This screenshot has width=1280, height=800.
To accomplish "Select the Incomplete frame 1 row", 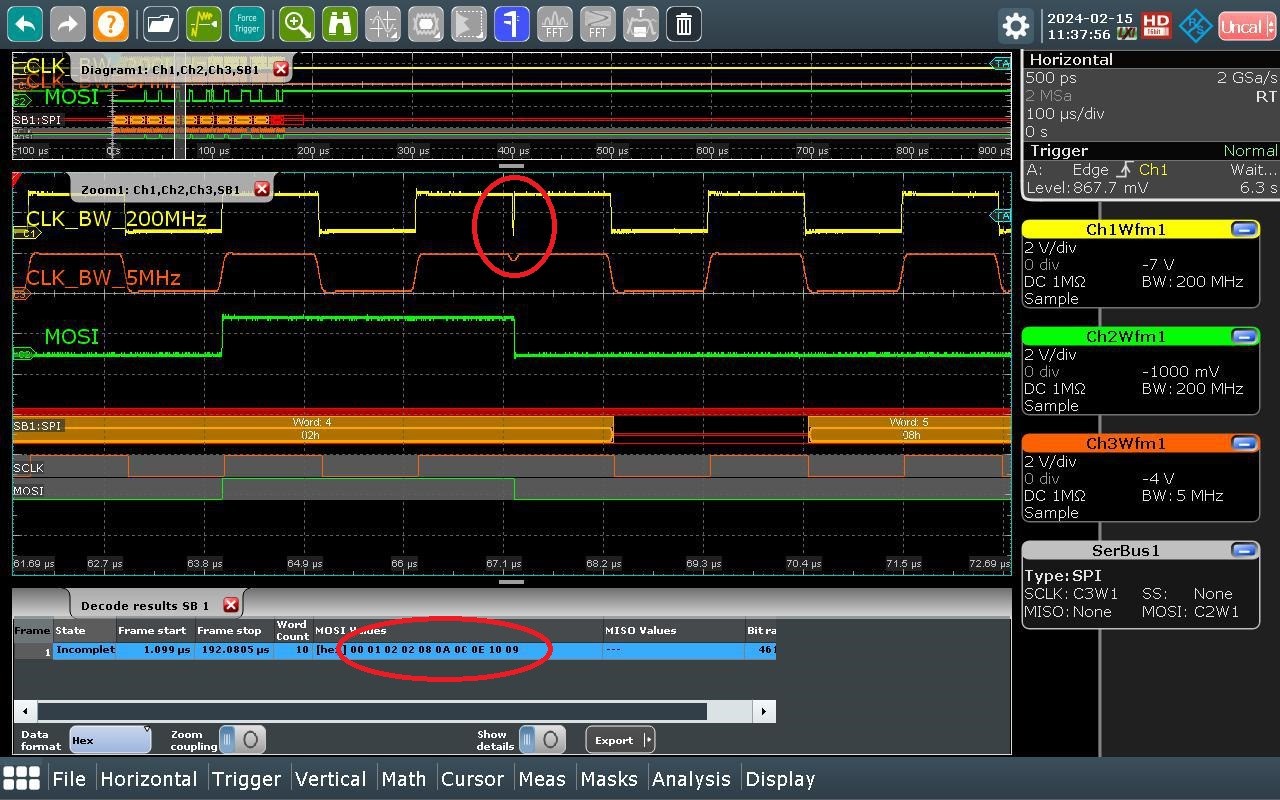I will tap(395, 650).
